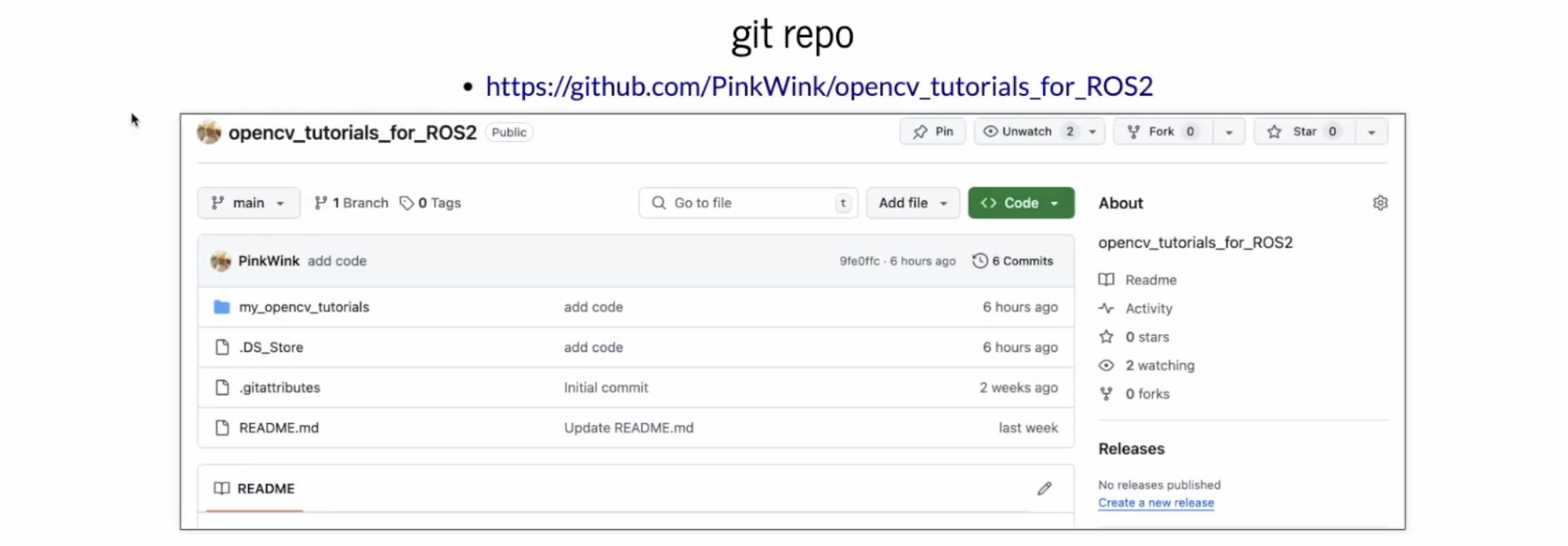This screenshot has height=546, width=1568.
Task: Open the green Code dropdown
Action: (x=1021, y=203)
